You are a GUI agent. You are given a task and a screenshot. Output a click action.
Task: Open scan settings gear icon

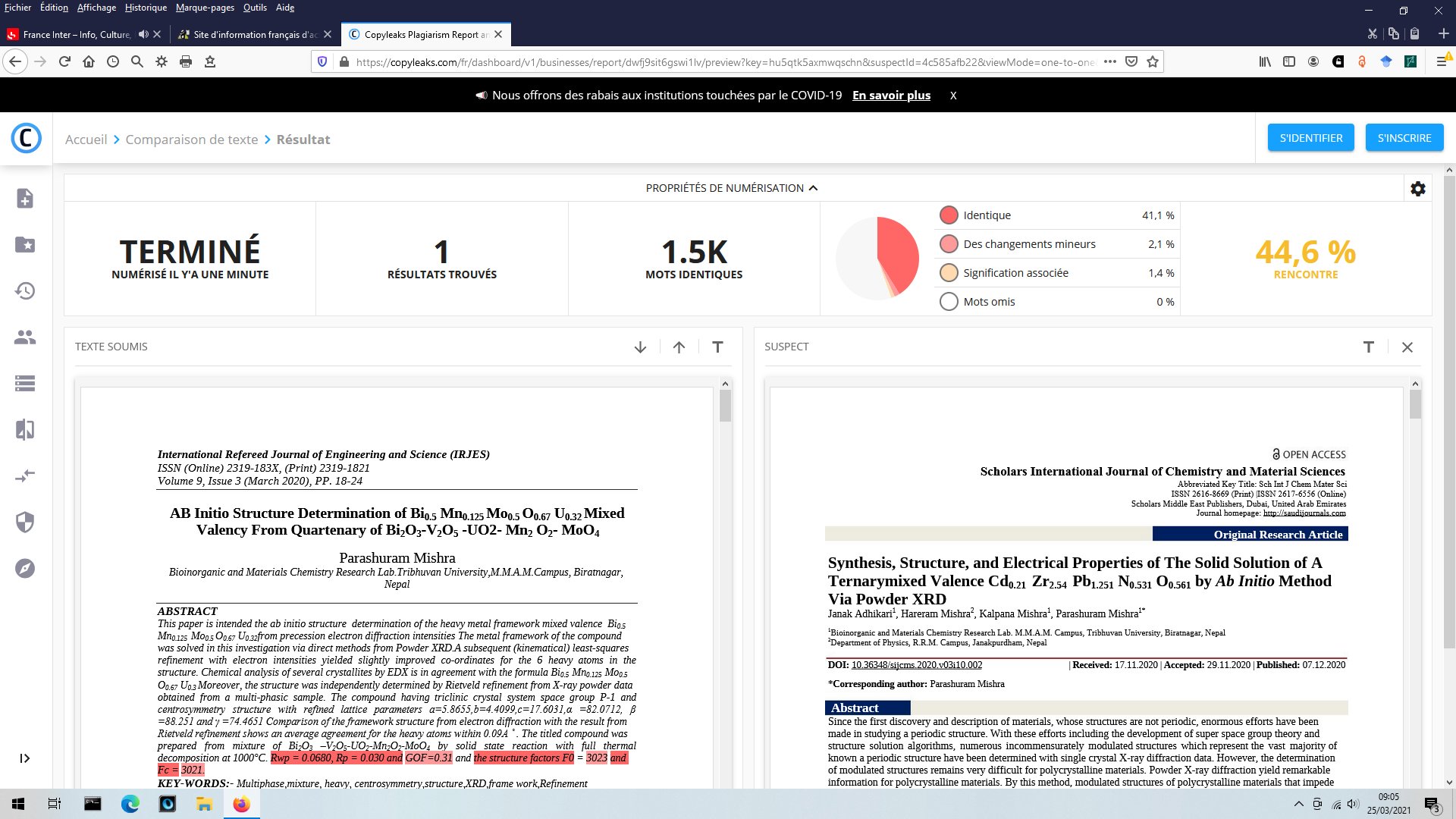[x=1417, y=189]
